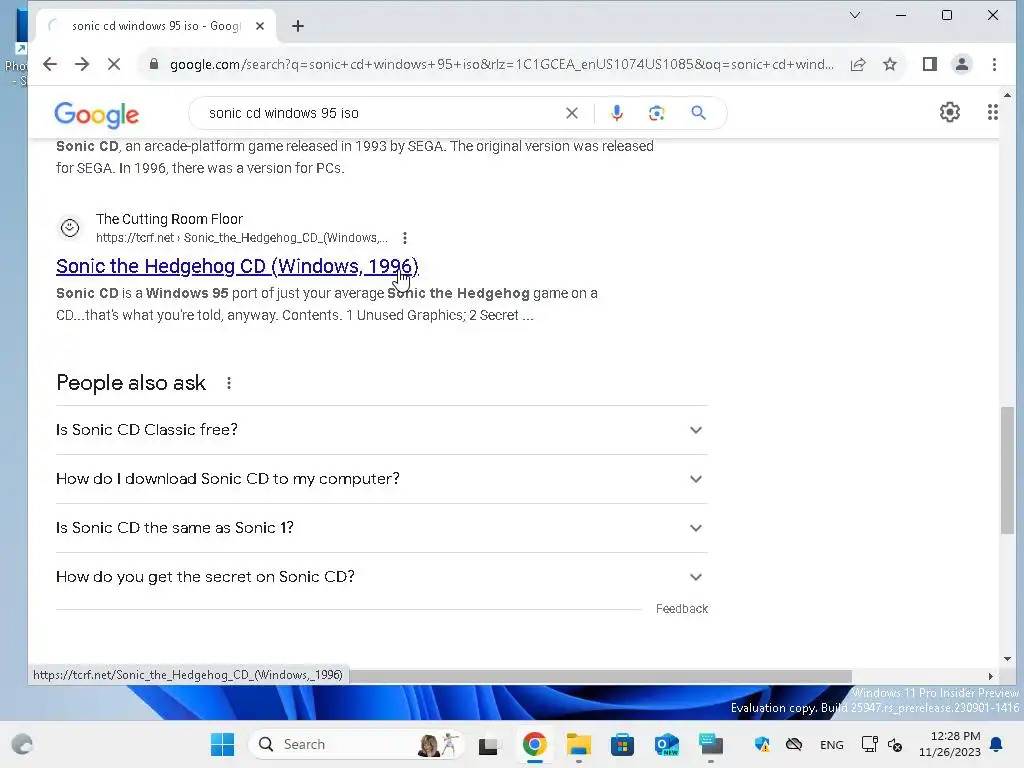The image size is (1024, 768).
Task: Open the Chrome side panel
Action: (930, 64)
